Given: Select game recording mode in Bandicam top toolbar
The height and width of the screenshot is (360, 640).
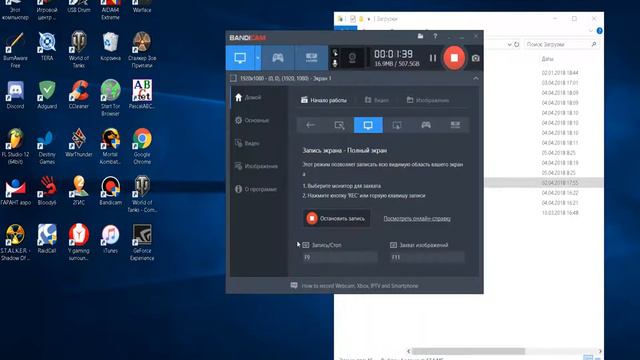Looking at the screenshot, I should pos(278,58).
